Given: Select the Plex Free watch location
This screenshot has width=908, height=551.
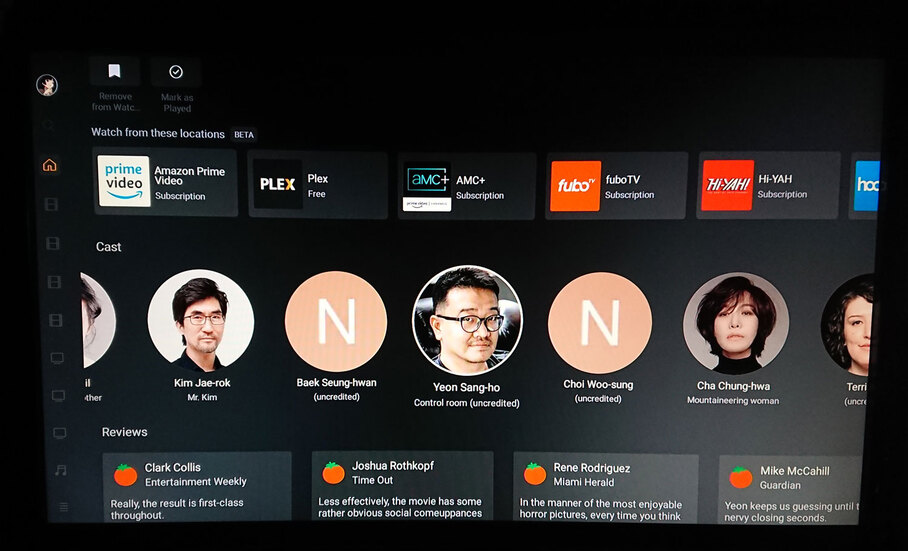Looking at the screenshot, I should 318,185.
